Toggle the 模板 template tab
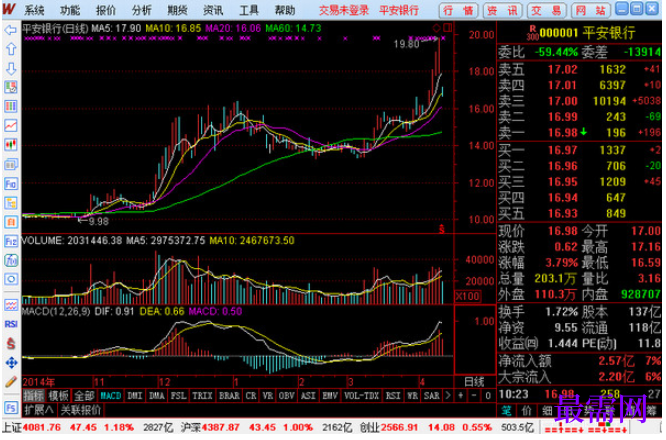The image size is (666, 440). click(x=59, y=396)
